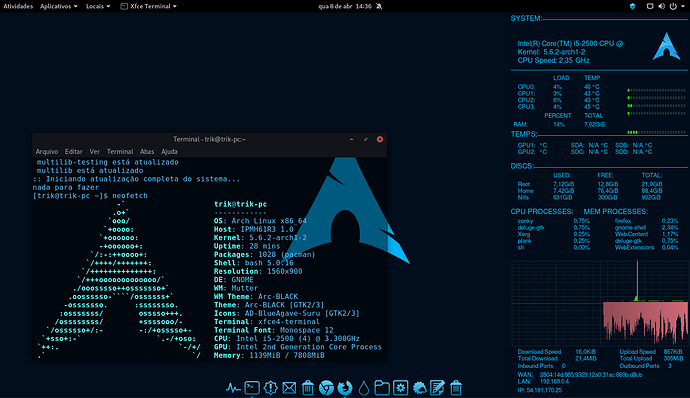Launch the terminal from the dock

(x=252, y=388)
